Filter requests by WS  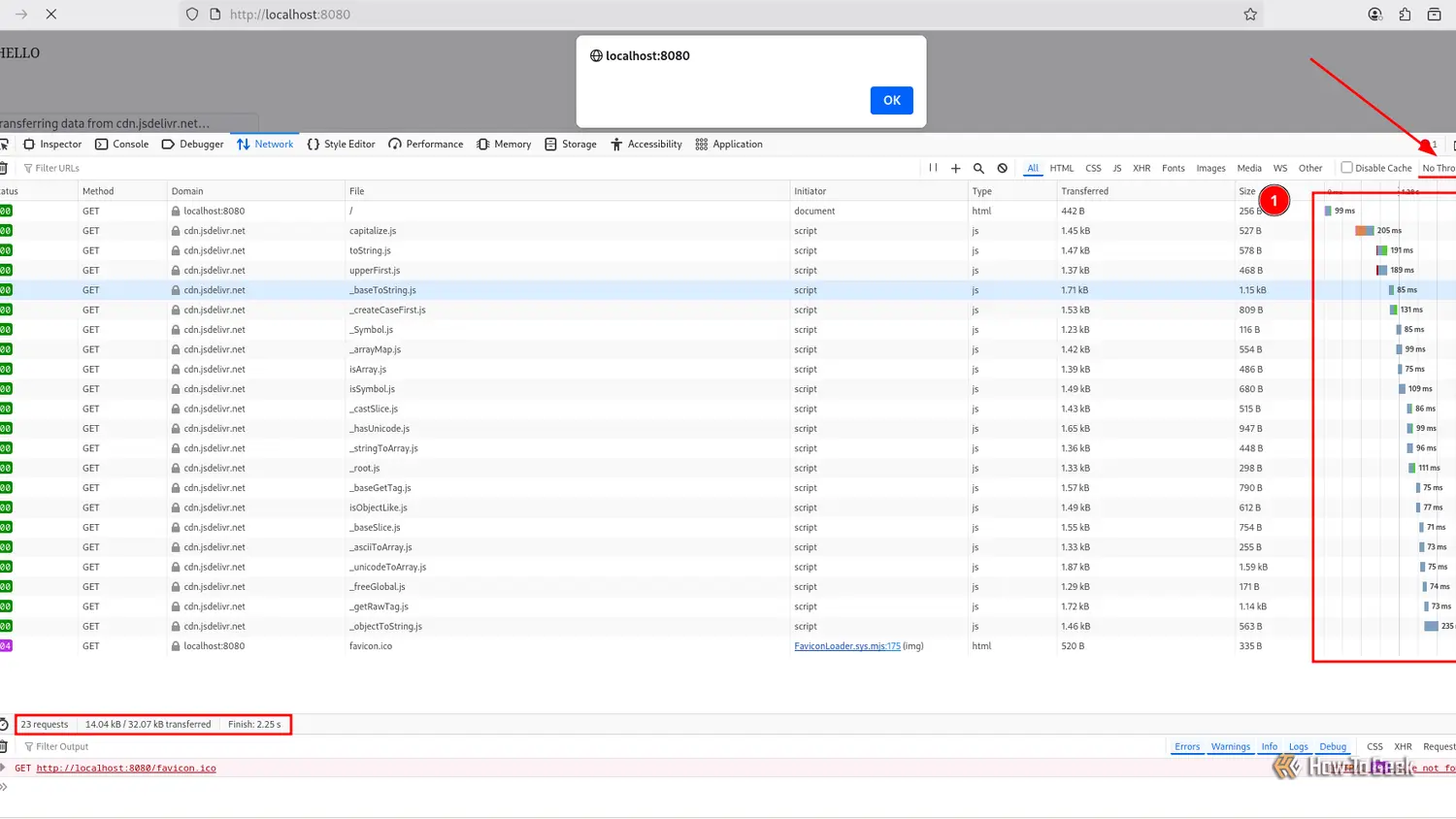click(x=1280, y=168)
